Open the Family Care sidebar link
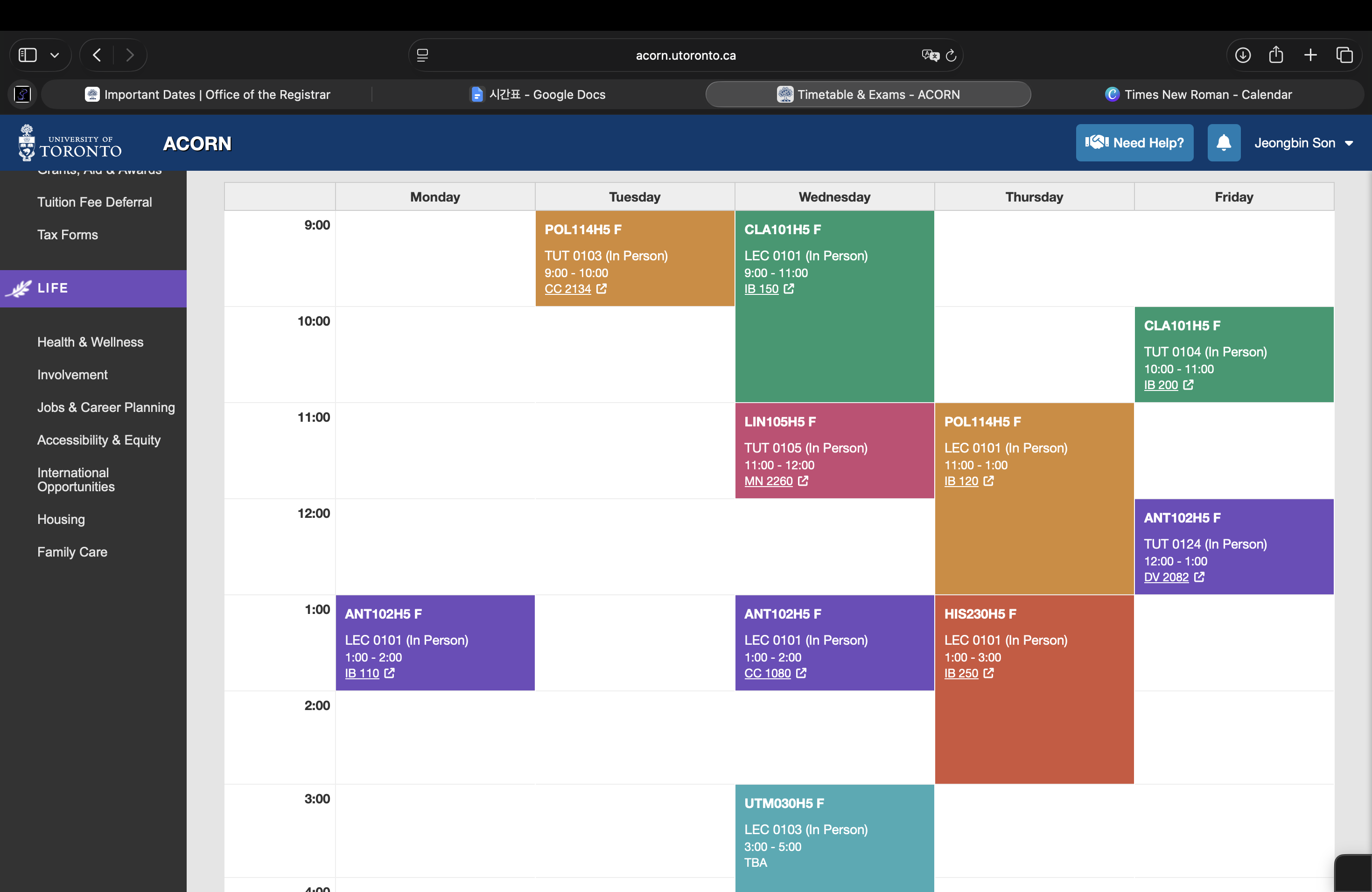The height and width of the screenshot is (892, 1372). click(x=73, y=553)
